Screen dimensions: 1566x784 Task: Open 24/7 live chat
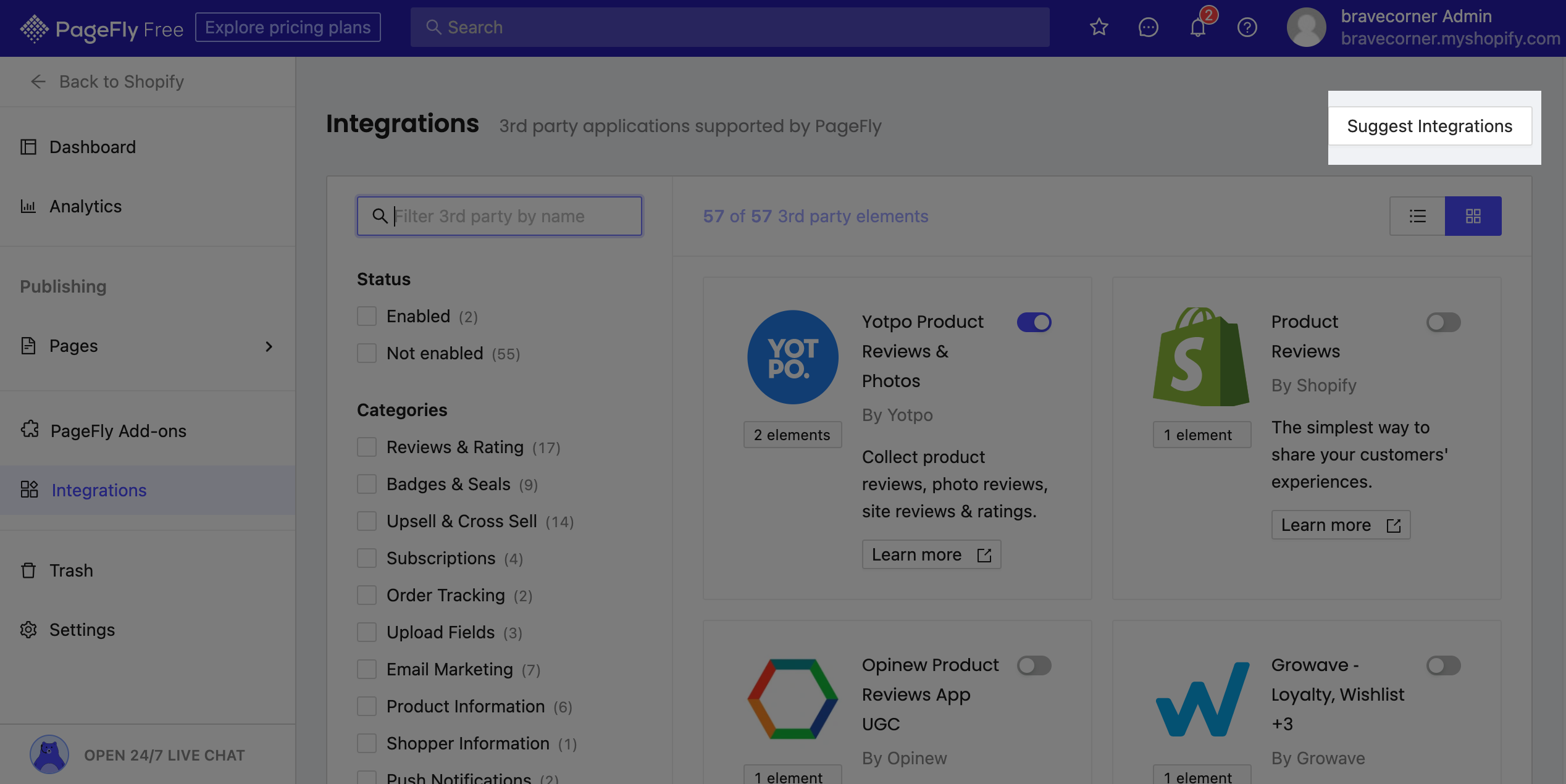(148, 754)
